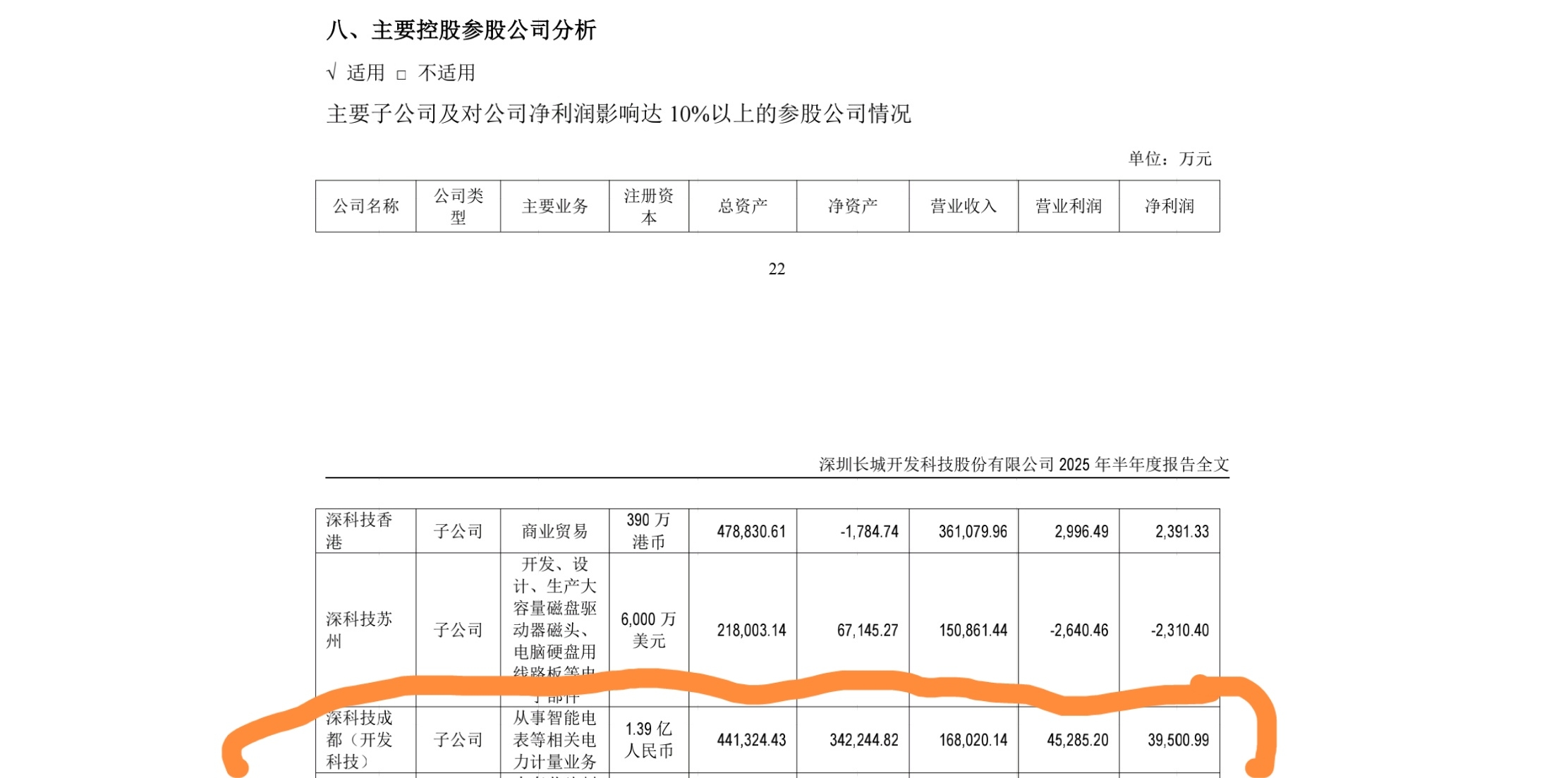Click the 营业利润 column header
The width and height of the screenshot is (1568, 778).
coord(1069,206)
